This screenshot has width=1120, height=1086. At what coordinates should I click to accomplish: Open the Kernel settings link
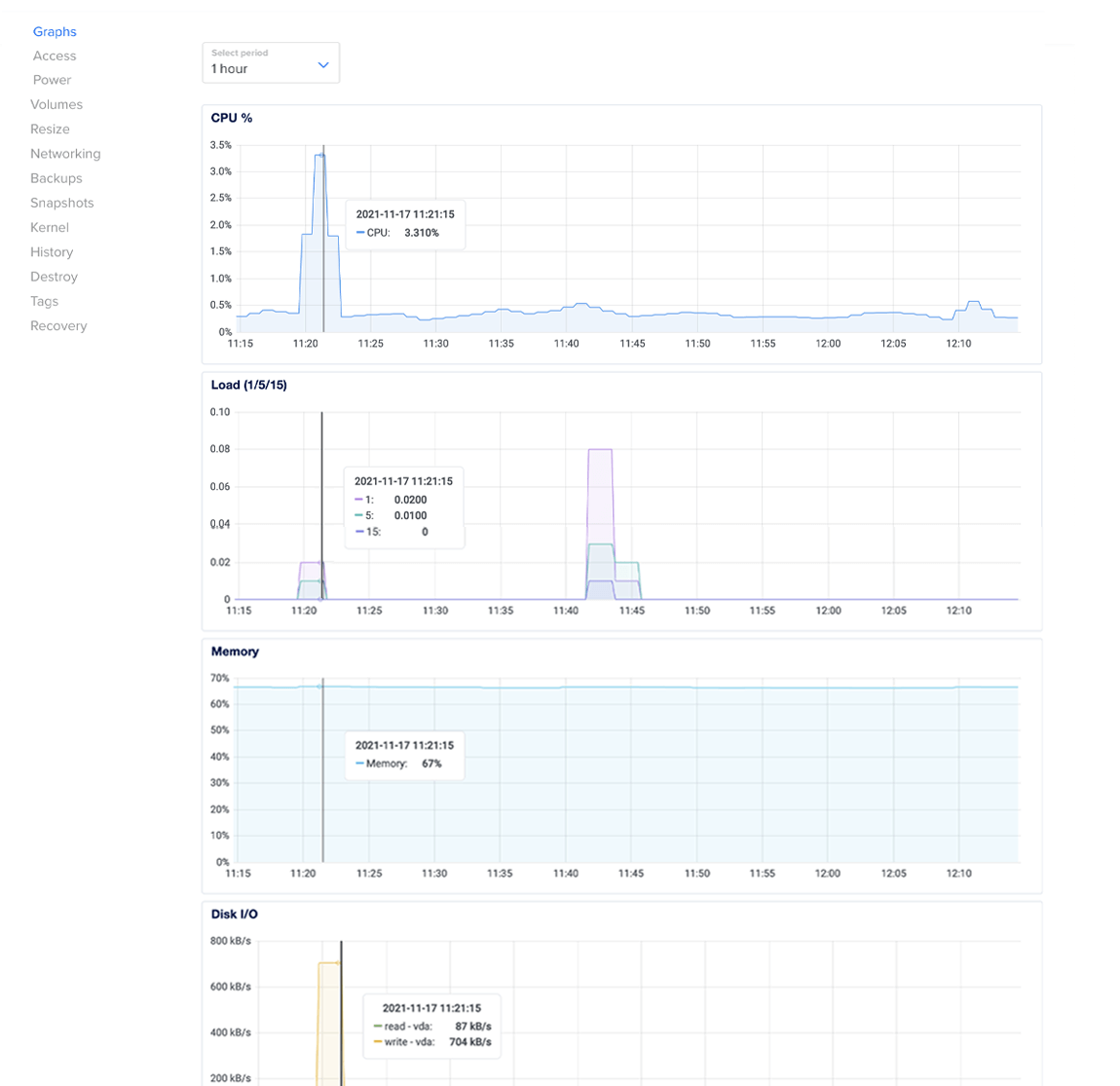[x=50, y=227]
